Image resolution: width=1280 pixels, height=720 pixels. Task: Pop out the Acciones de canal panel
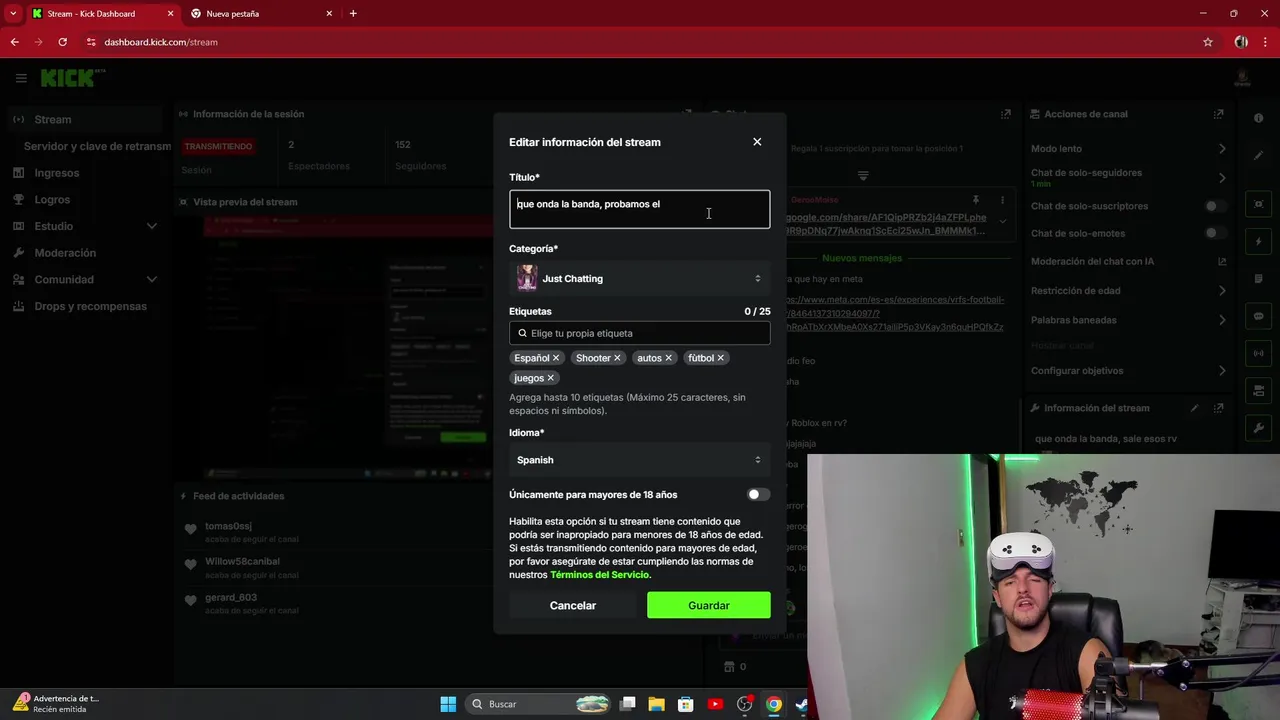pos(1218,114)
